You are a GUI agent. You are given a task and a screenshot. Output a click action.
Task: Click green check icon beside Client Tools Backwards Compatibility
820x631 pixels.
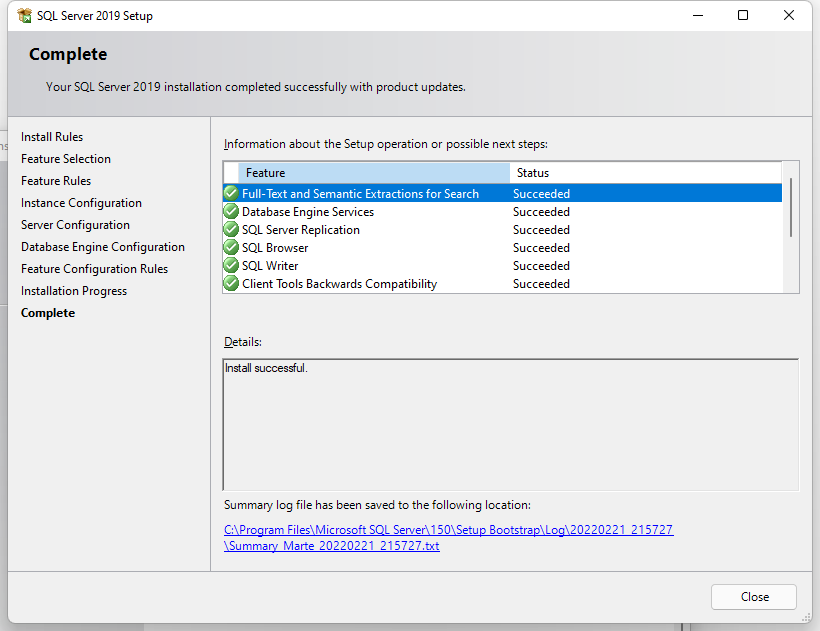(x=231, y=283)
